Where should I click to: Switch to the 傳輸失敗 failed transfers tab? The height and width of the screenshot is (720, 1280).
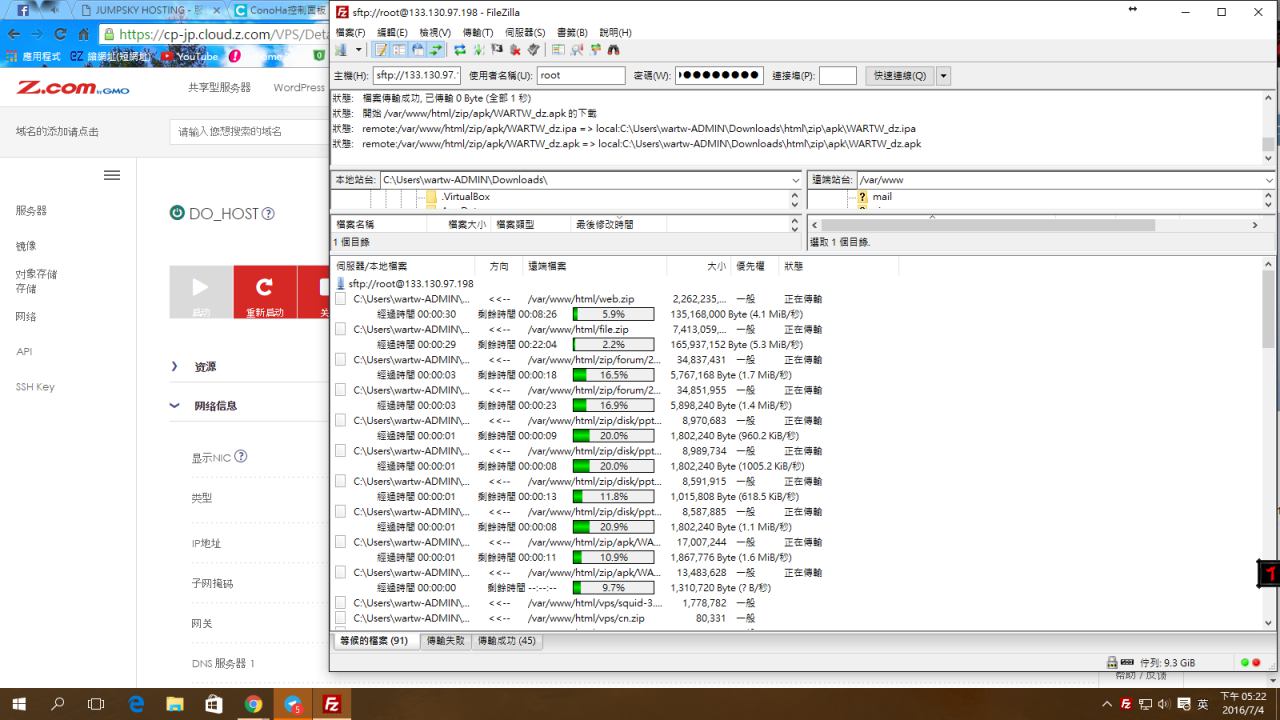(445, 641)
